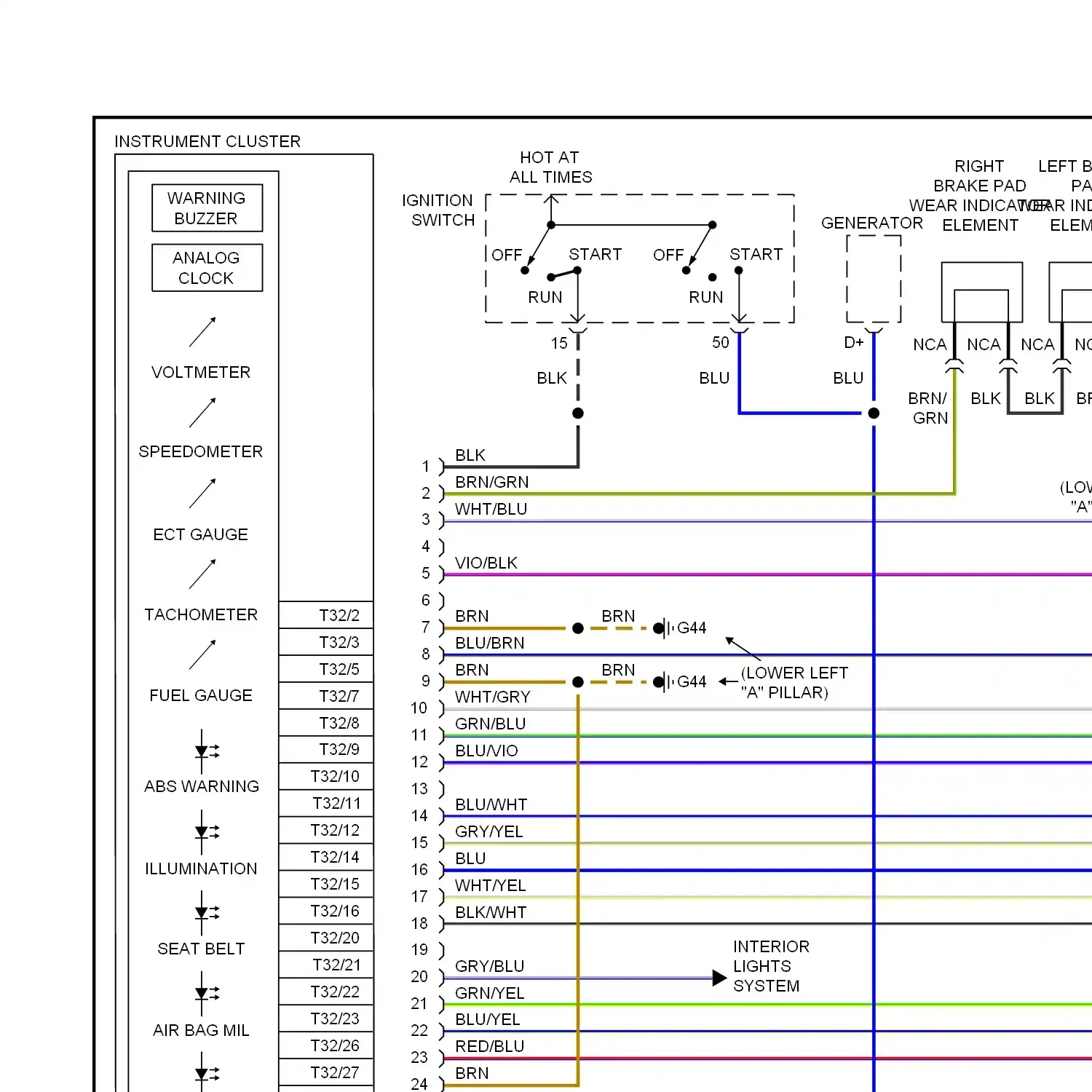
Task: Click the G44 ground symbol on pin 7 row
Action: (x=664, y=628)
